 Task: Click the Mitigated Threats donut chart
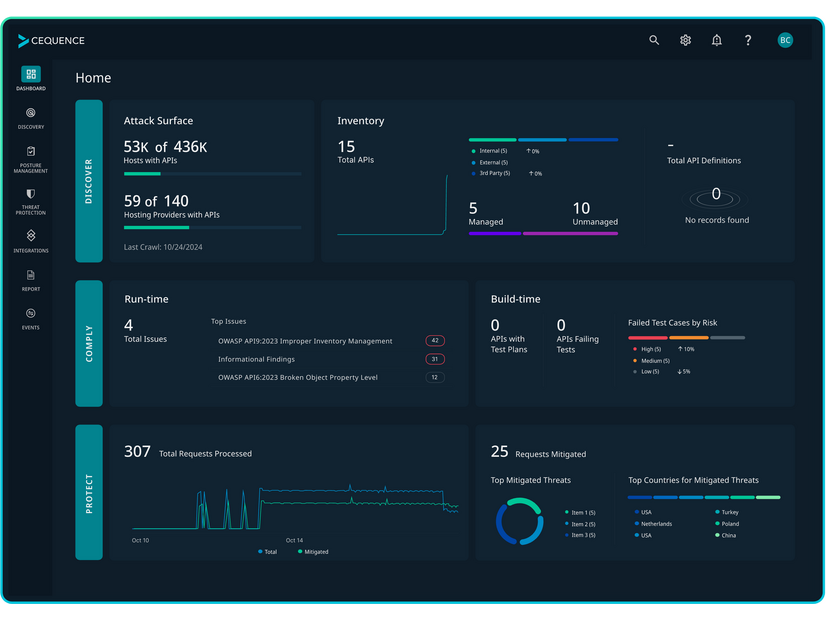point(519,522)
